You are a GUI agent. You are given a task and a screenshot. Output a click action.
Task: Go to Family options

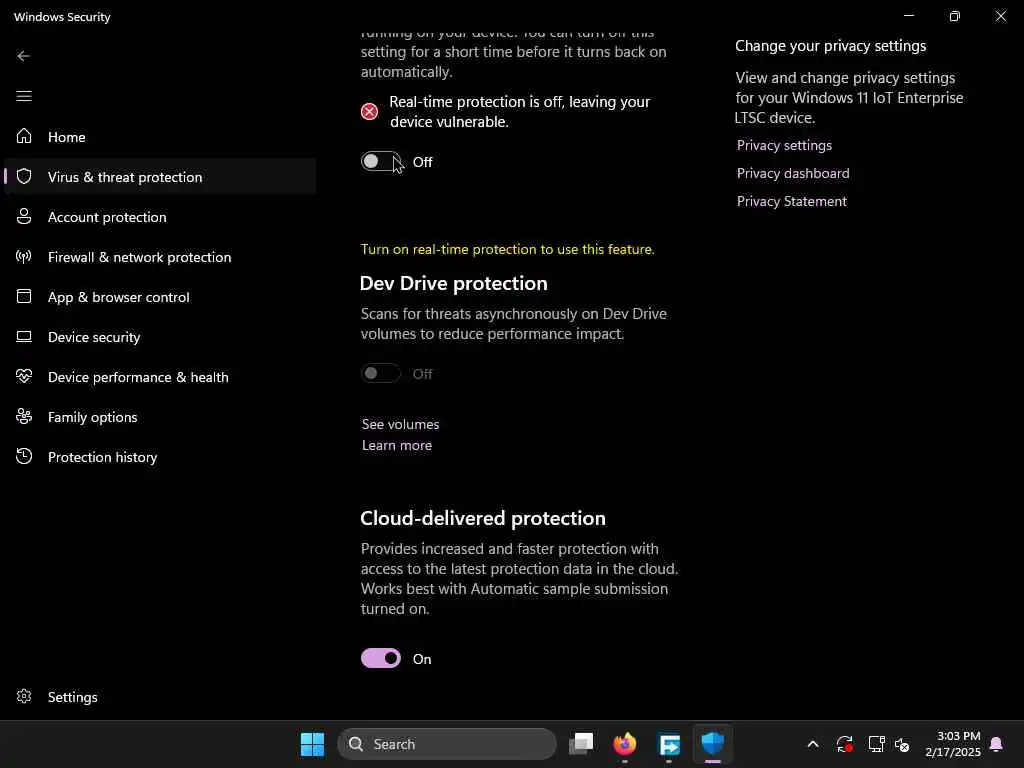click(x=160, y=417)
